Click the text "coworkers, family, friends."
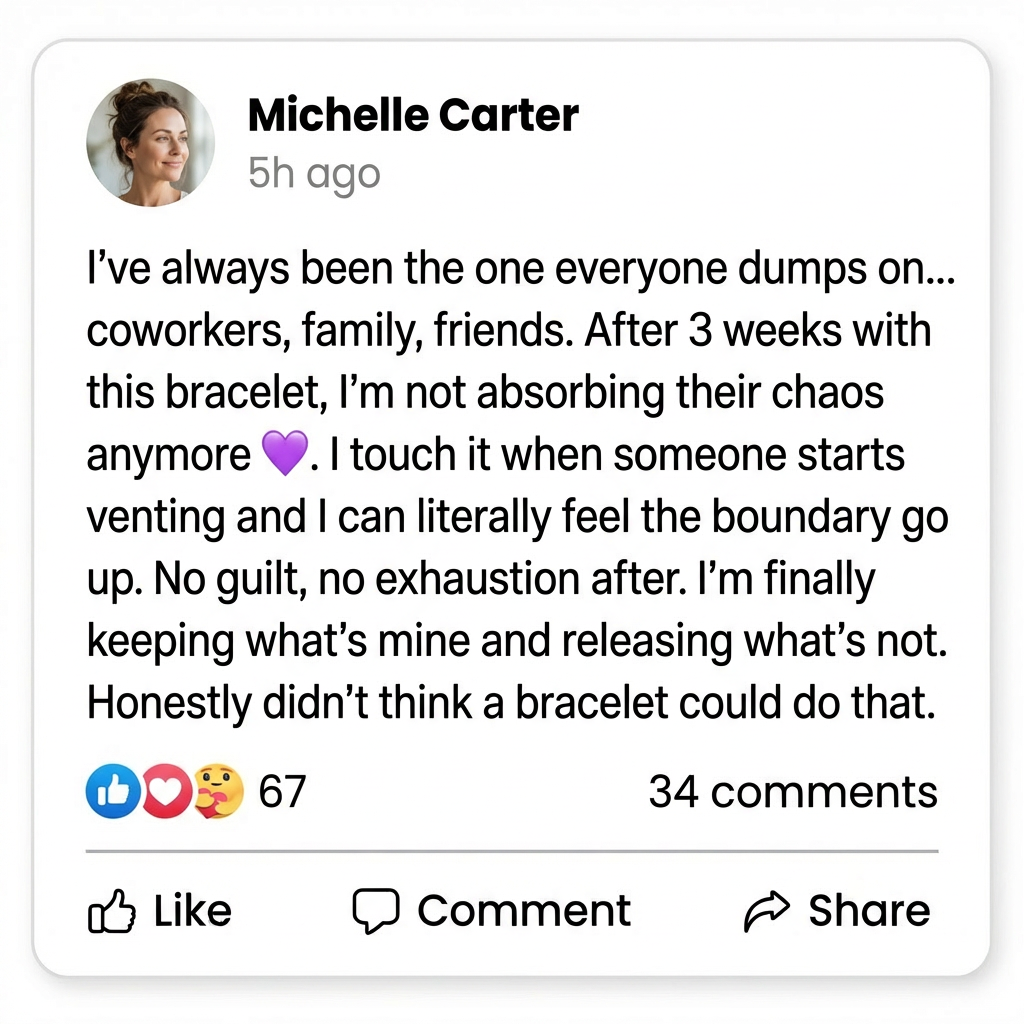The width and height of the screenshot is (1024, 1024). coord(330,332)
